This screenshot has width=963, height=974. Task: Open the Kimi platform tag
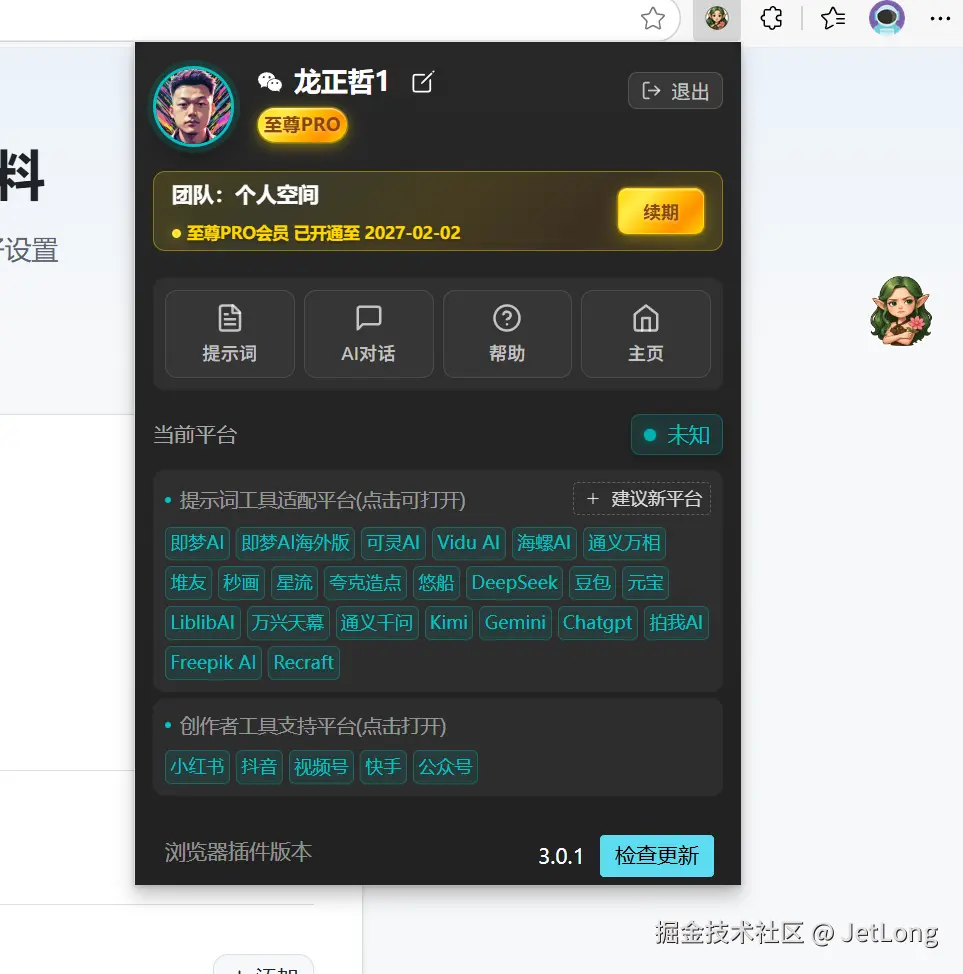pos(449,622)
